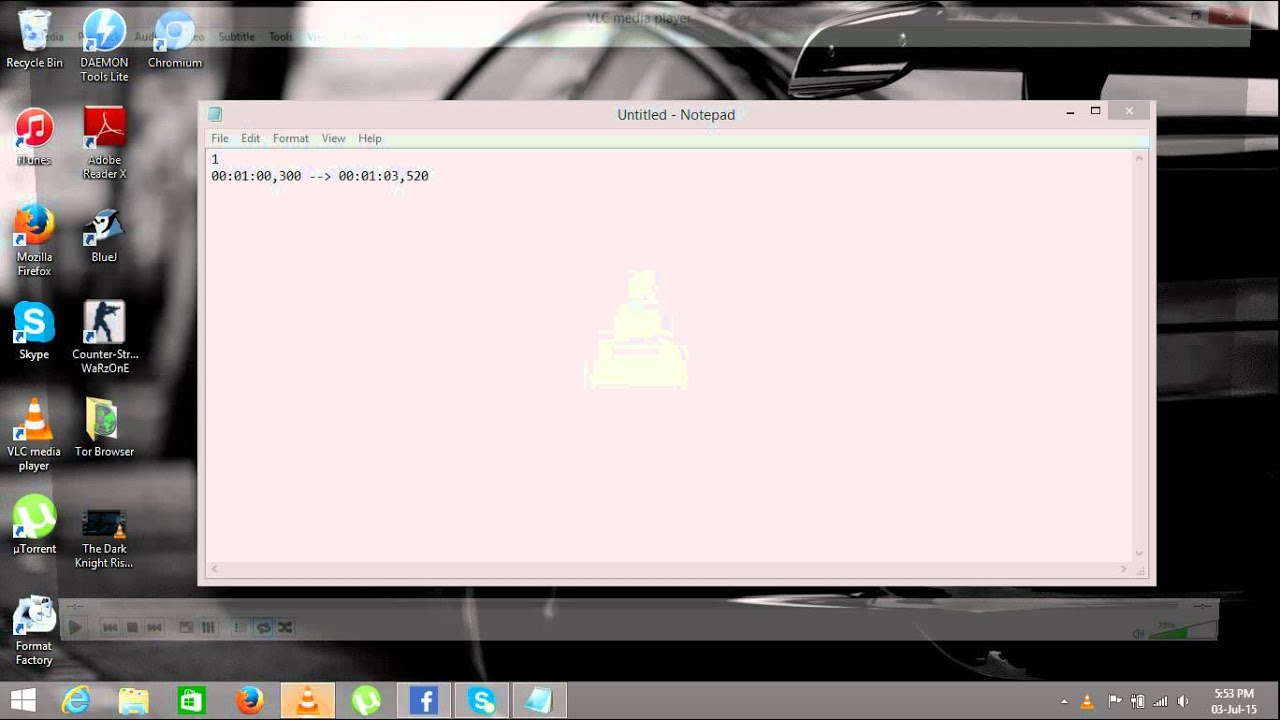This screenshot has height=720, width=1280.
Task: Mute using the VLC speaker icon
Action: tap(1139, 633)
